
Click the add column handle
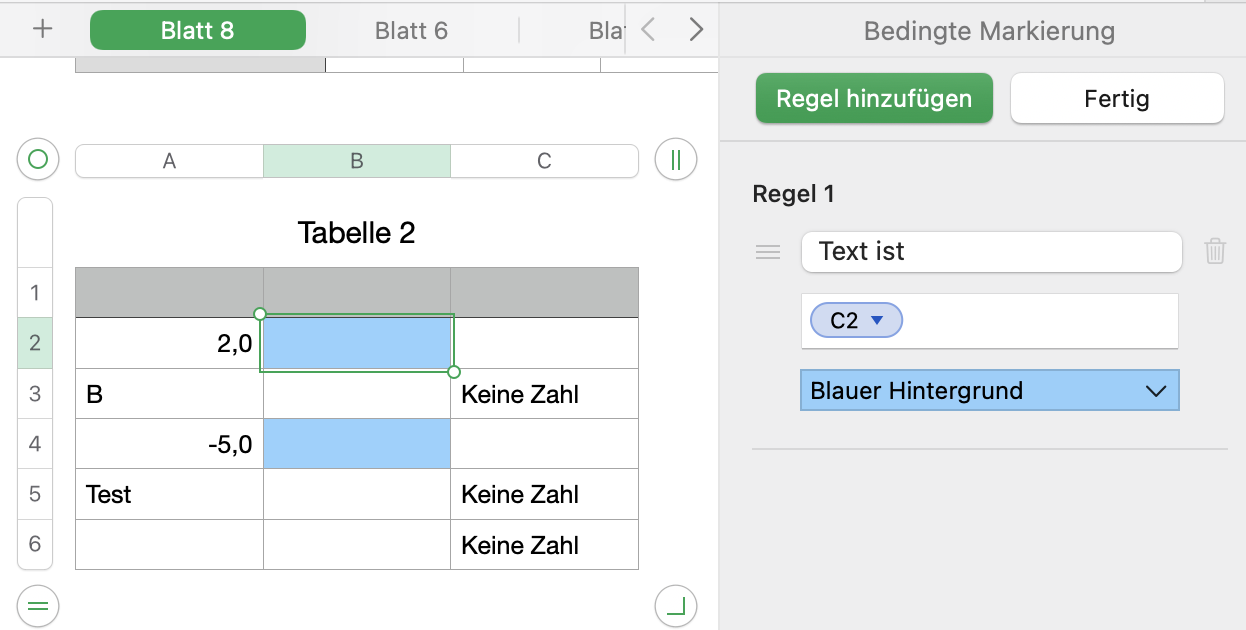[x=676, y=159]
